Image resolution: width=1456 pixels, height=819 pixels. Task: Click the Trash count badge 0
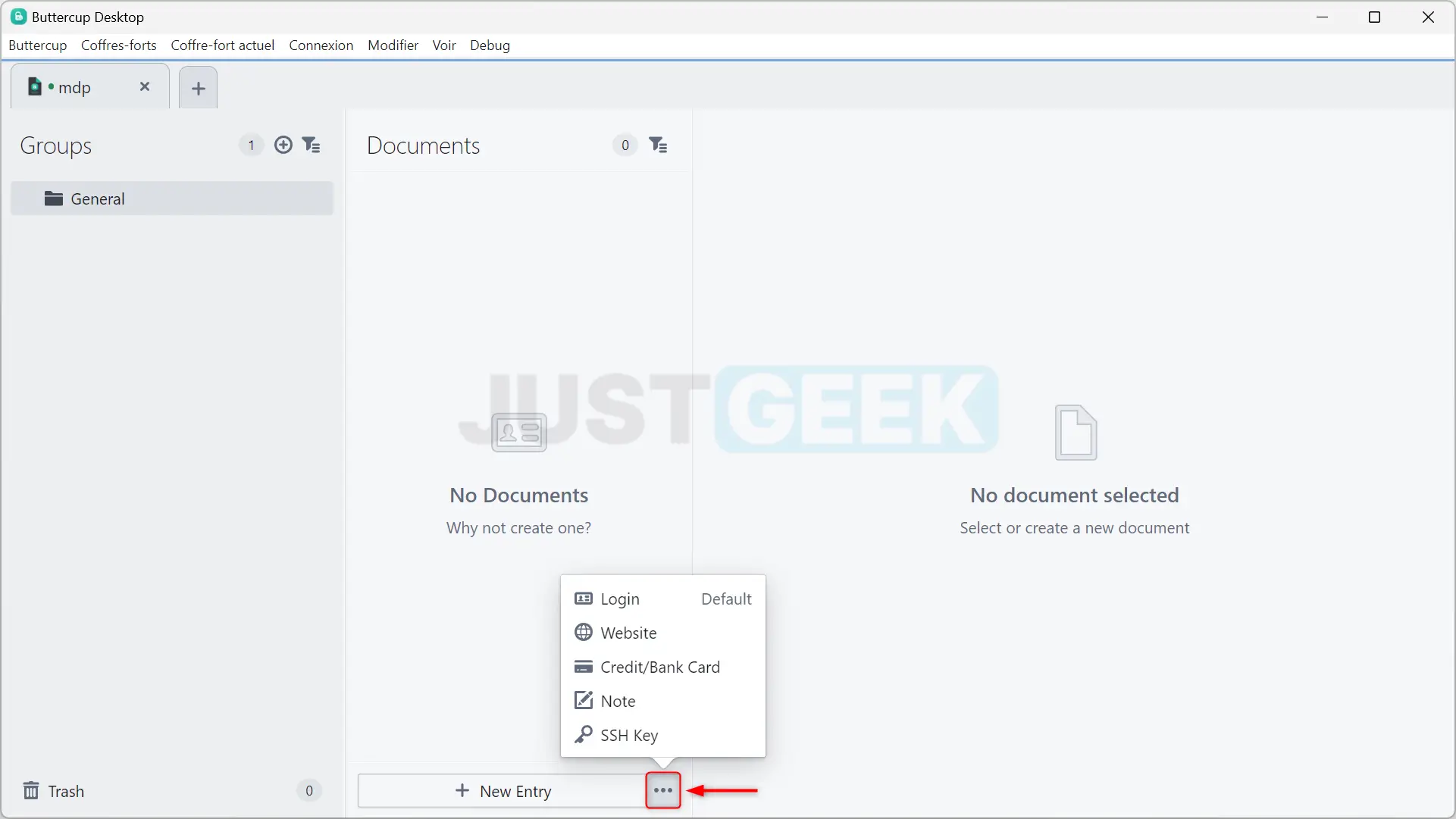coord(308,791)
